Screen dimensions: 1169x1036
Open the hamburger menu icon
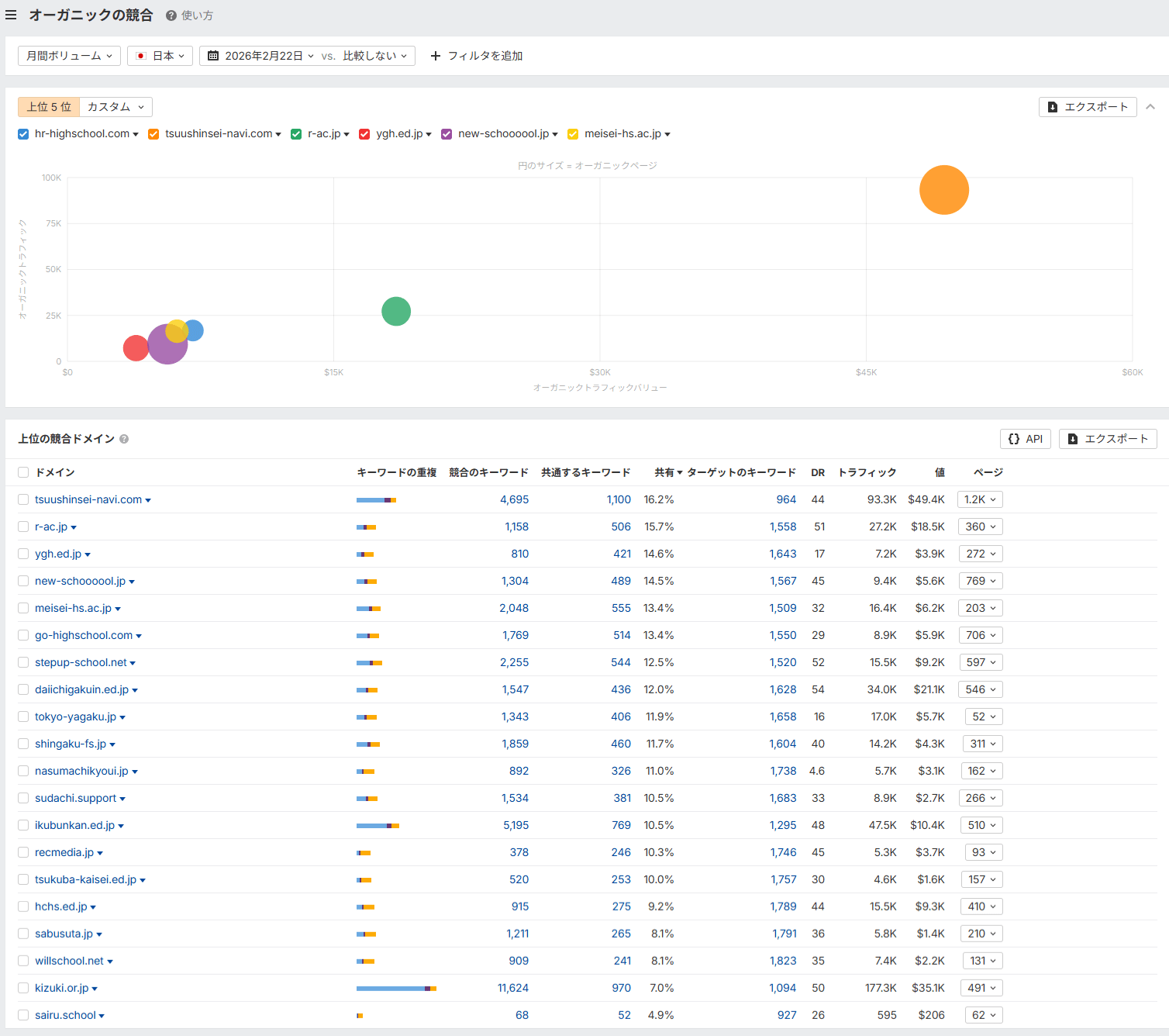11,15
